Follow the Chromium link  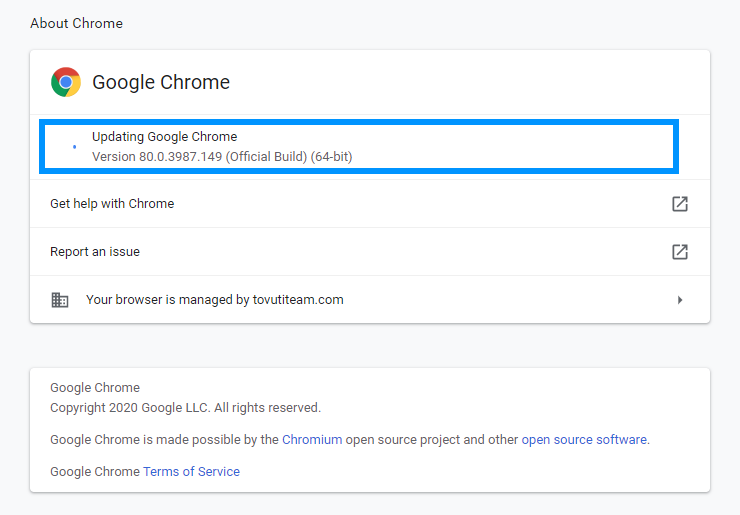pos(312,440)
